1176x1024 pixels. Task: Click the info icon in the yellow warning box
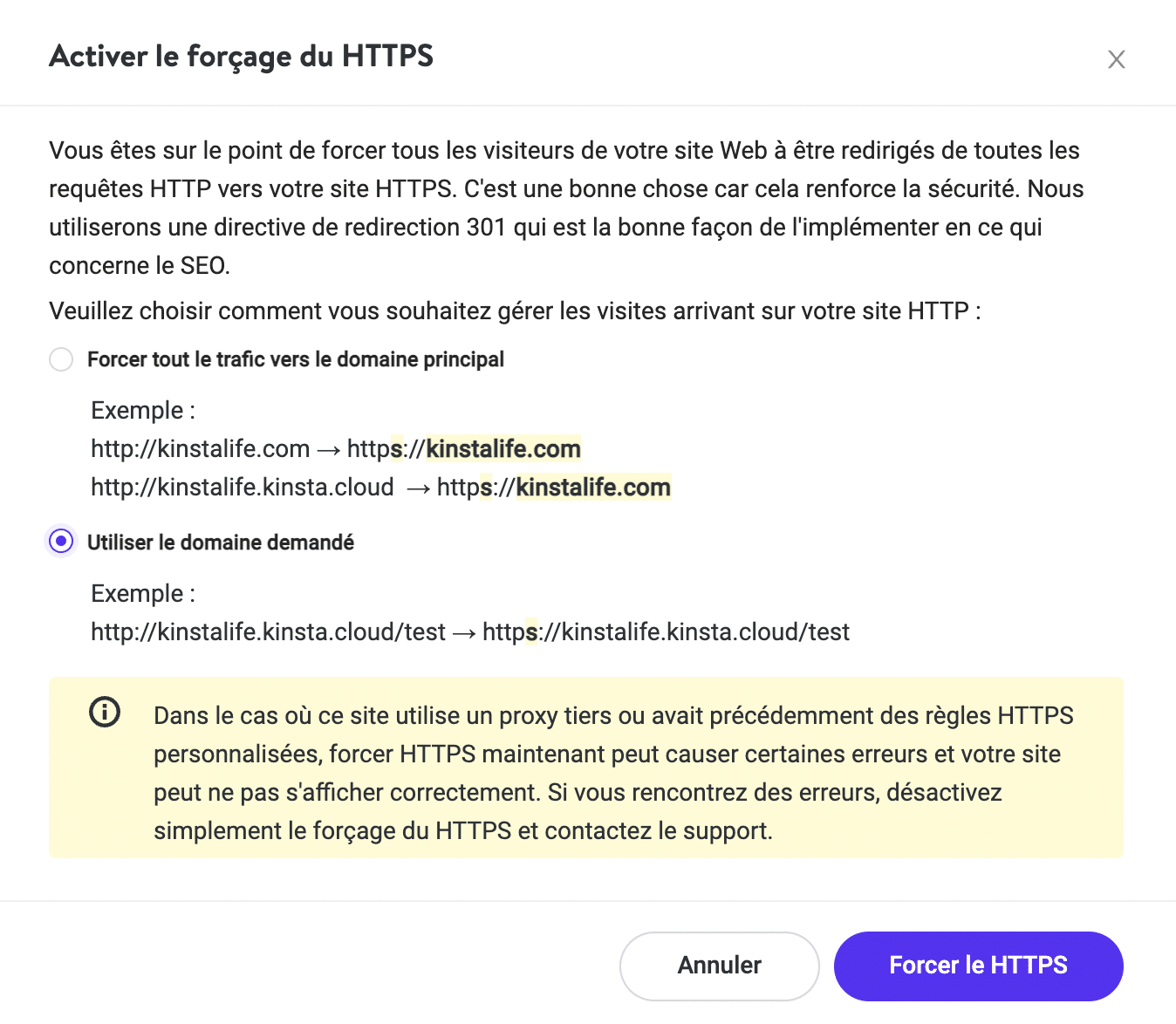pos(104,712)
